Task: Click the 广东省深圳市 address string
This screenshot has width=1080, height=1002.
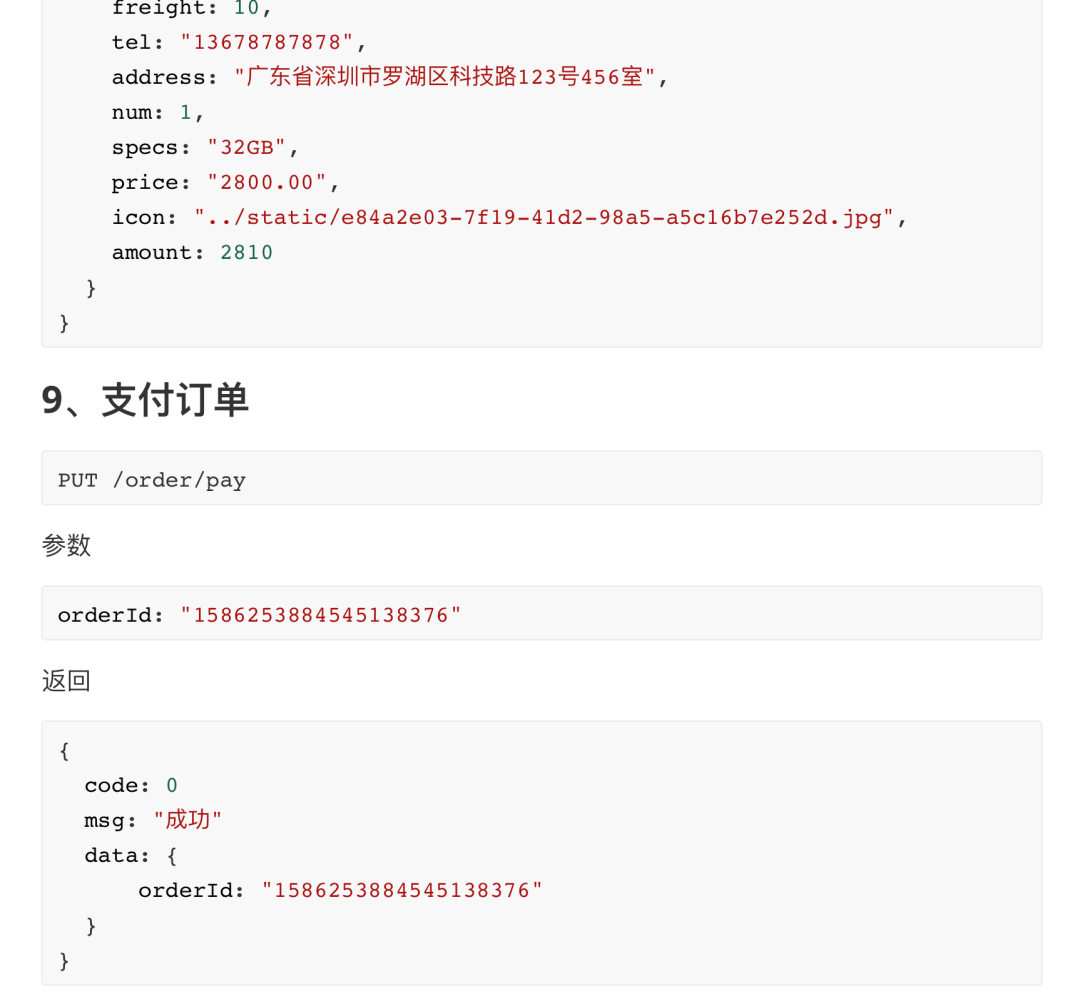Action: click(x=451, y=77)
